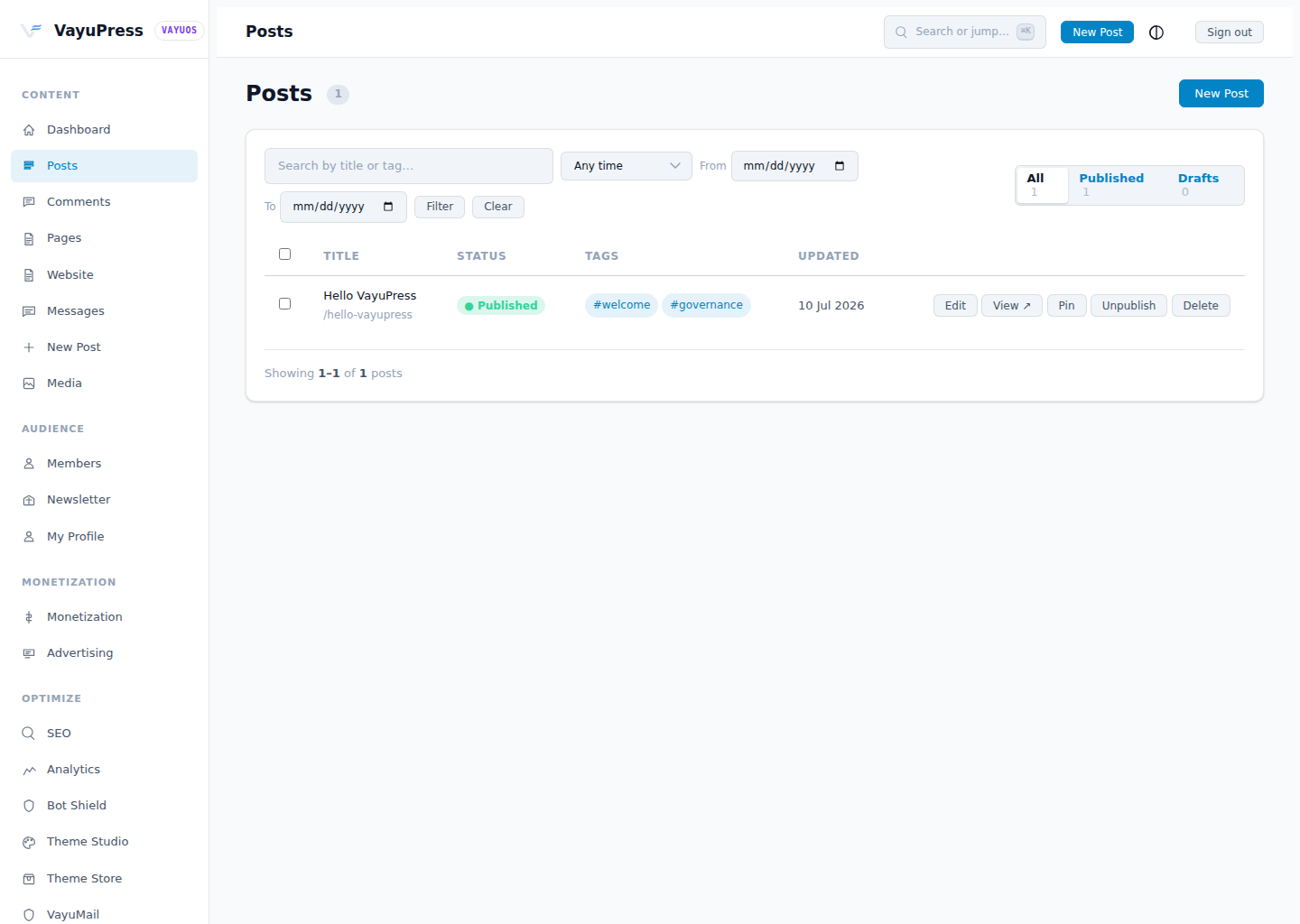Click the VayuMail sidebar icon

pyautogui.click(x=29, y=915)
